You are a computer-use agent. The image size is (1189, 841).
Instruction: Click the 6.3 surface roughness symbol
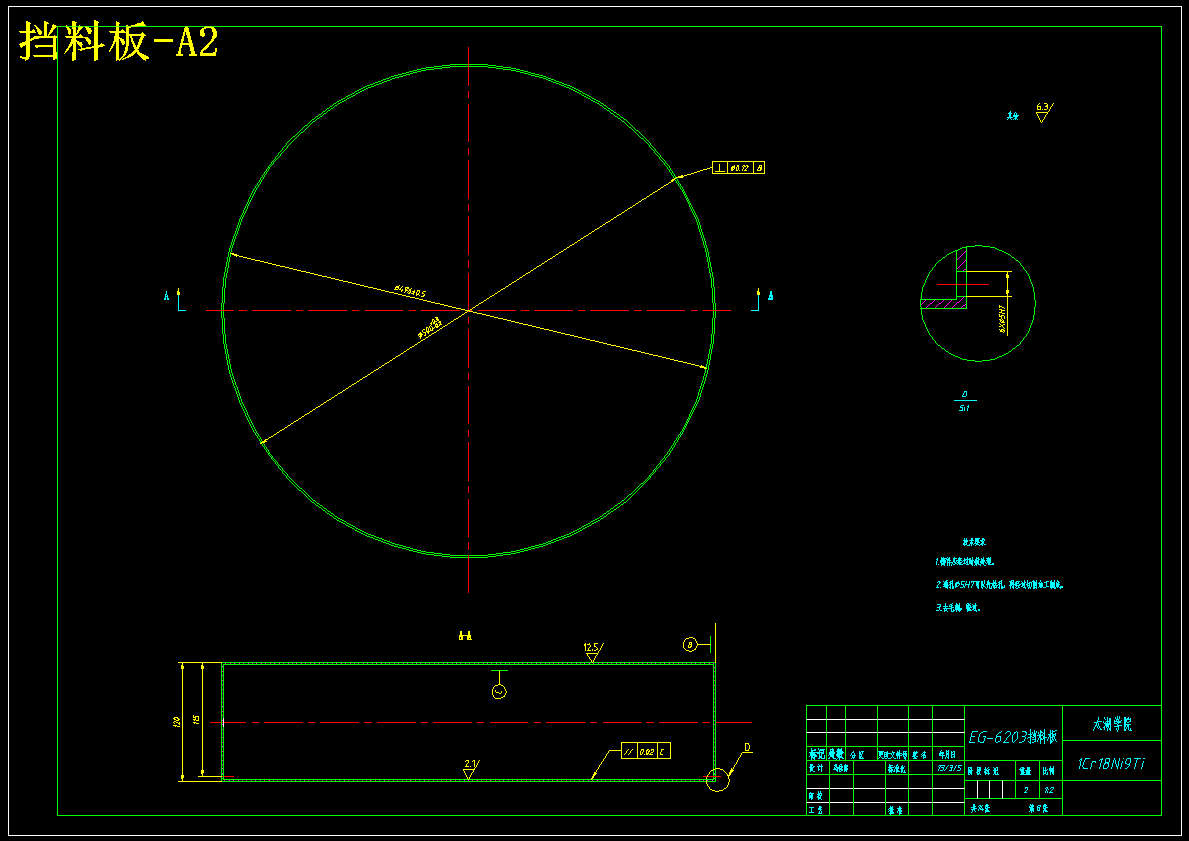(x=1043, y=112)
